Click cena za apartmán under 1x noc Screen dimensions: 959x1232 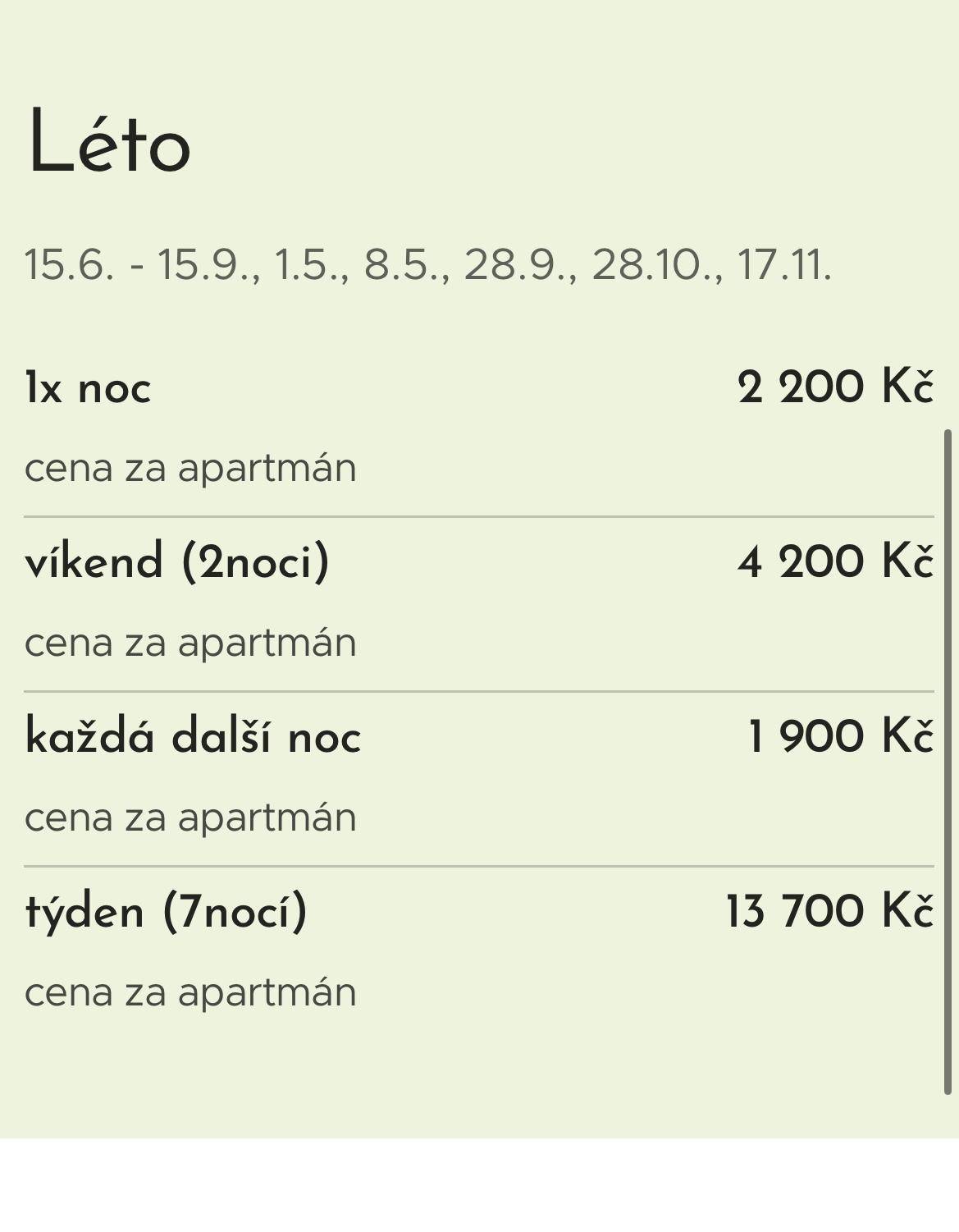coord(190,469)
